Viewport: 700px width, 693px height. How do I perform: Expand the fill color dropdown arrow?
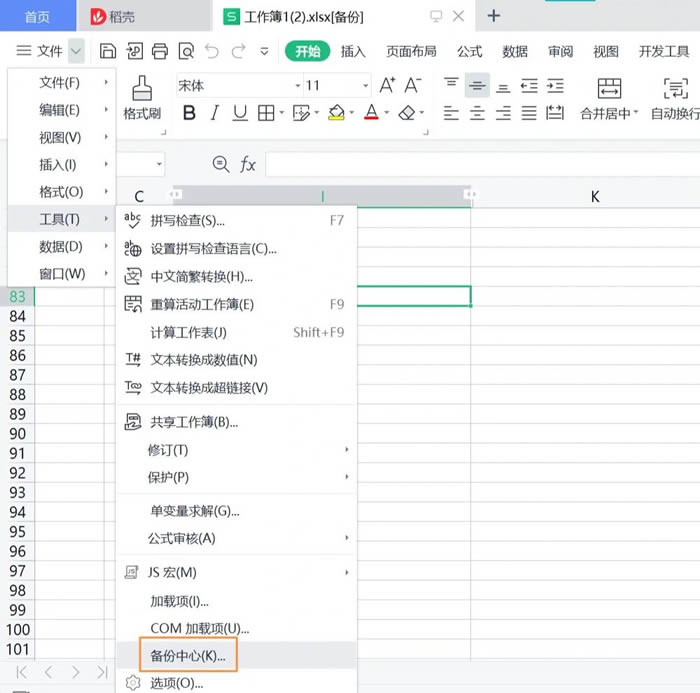tap(352, 113)
